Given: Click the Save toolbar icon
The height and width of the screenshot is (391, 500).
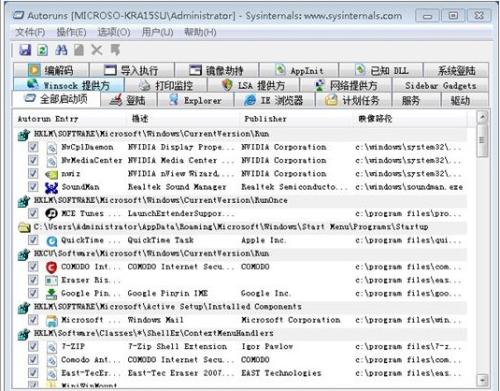Looking at the screenshot, I should [25, 50].
